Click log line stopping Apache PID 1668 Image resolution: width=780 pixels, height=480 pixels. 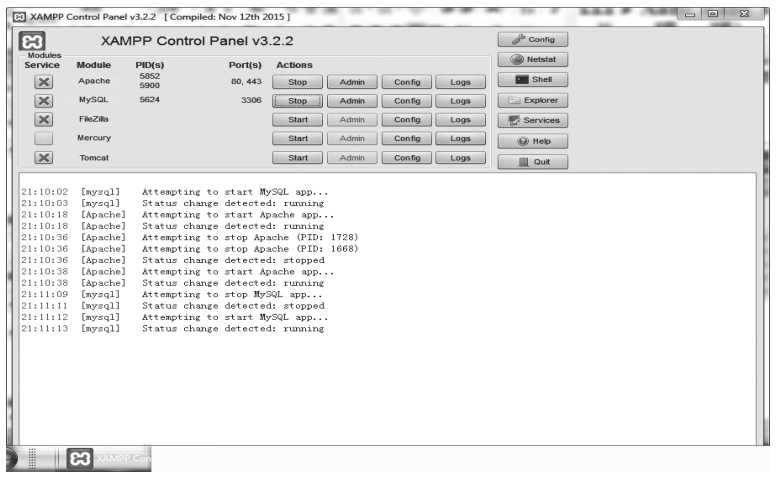pos(190,249)
